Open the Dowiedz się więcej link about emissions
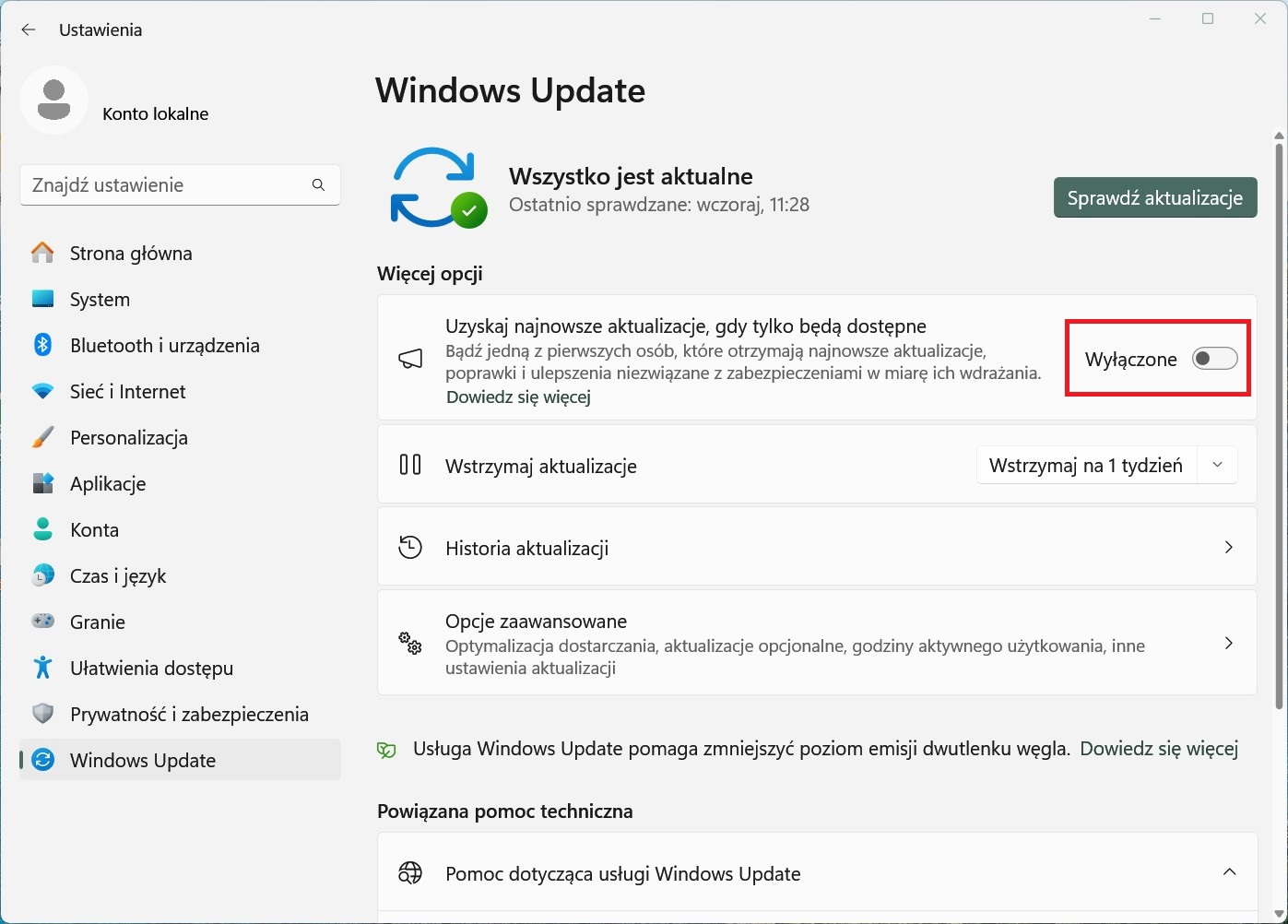1288x924 pixels. 1159,749
